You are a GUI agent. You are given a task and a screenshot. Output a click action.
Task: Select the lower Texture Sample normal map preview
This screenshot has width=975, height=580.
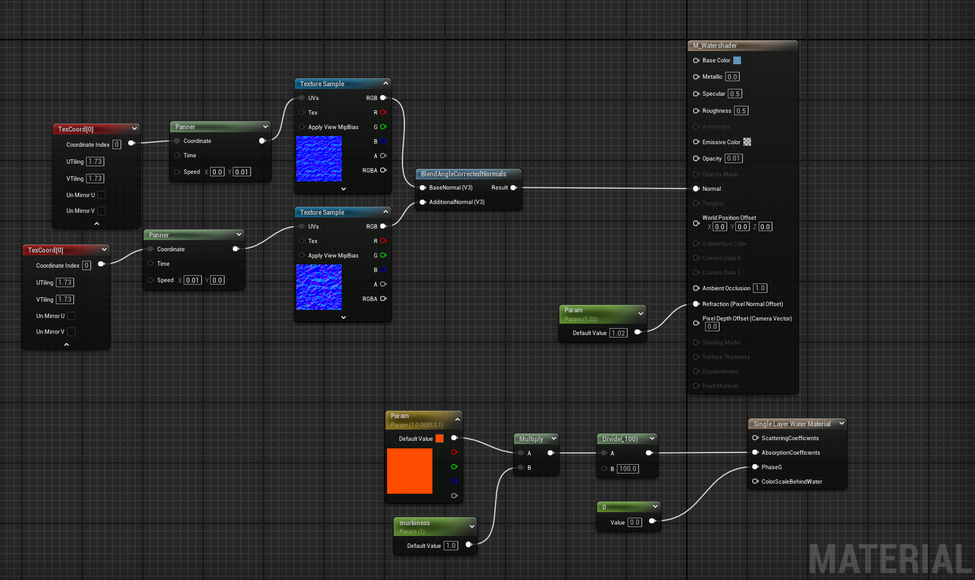pos(319,287)
